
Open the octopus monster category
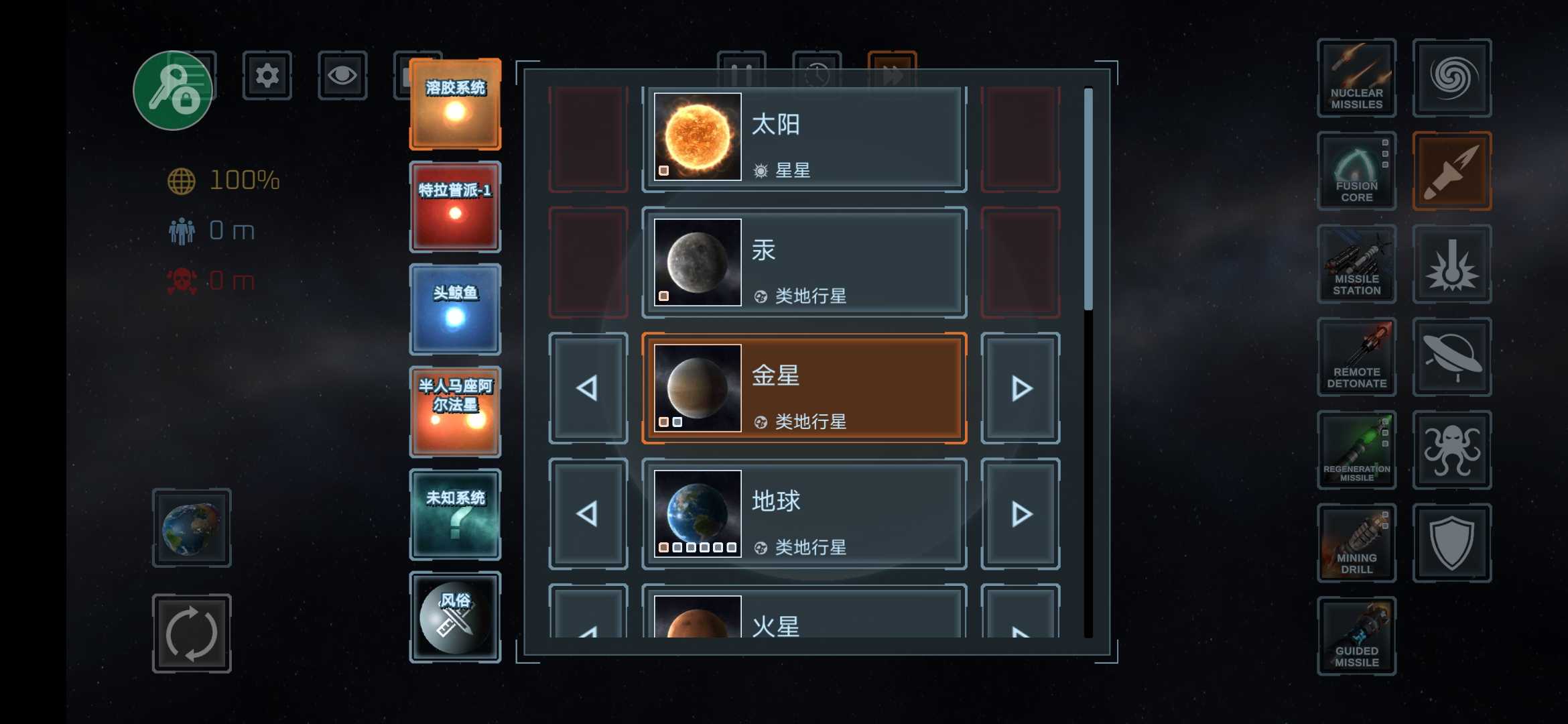click(1452, 450)
